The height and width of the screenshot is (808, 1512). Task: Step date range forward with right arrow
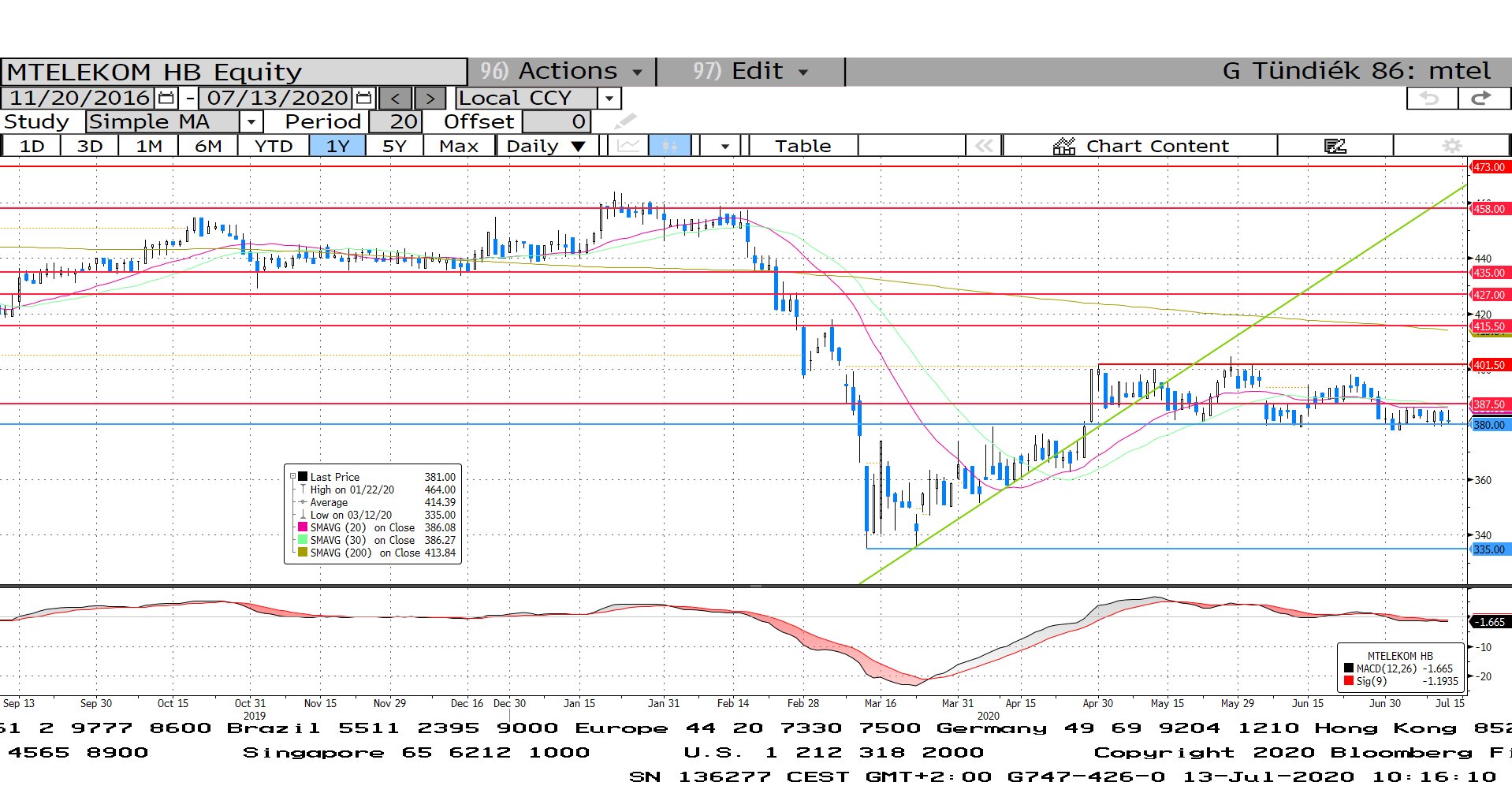pos(430,98)
